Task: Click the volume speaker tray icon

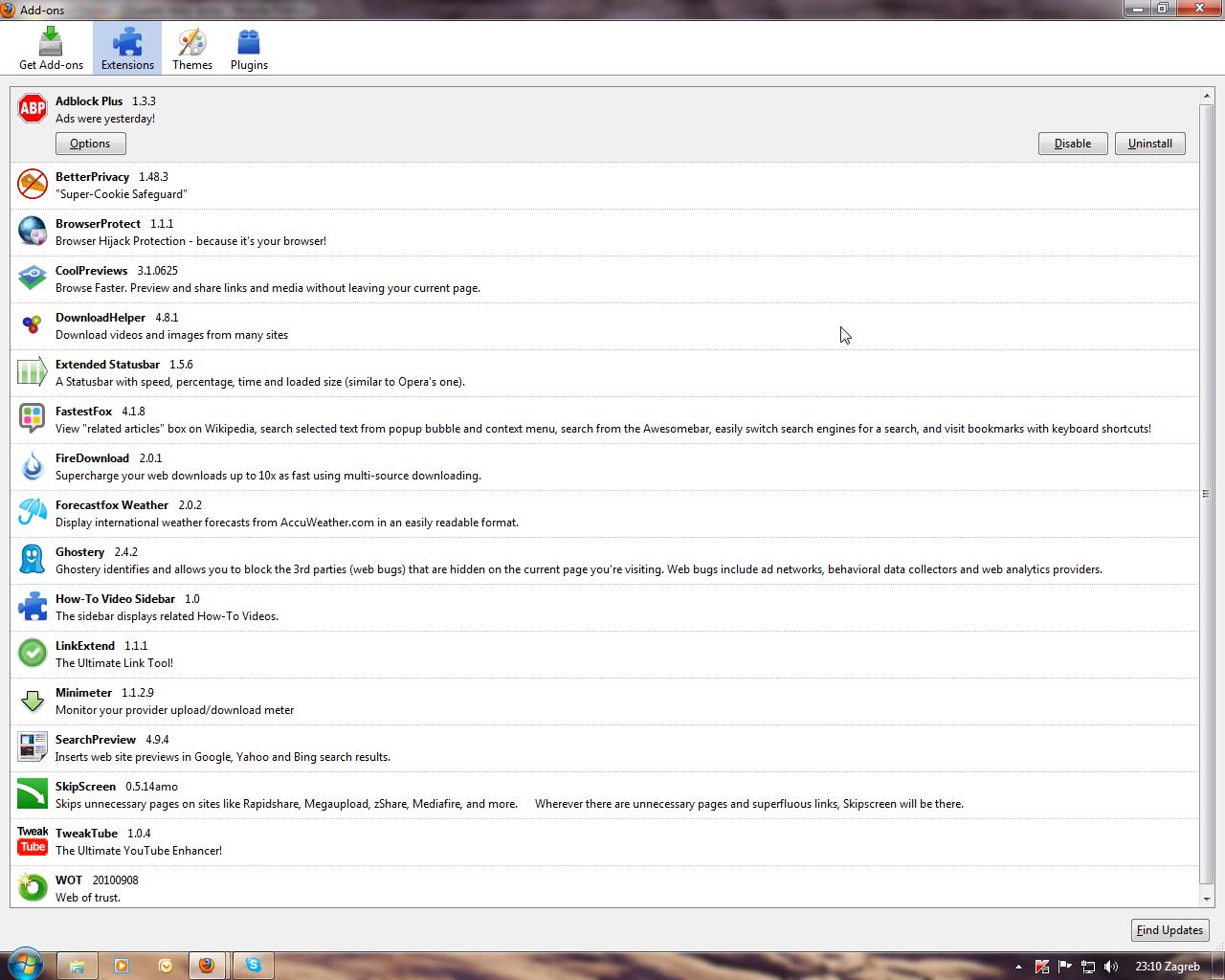Action: tap(1111, 967)
